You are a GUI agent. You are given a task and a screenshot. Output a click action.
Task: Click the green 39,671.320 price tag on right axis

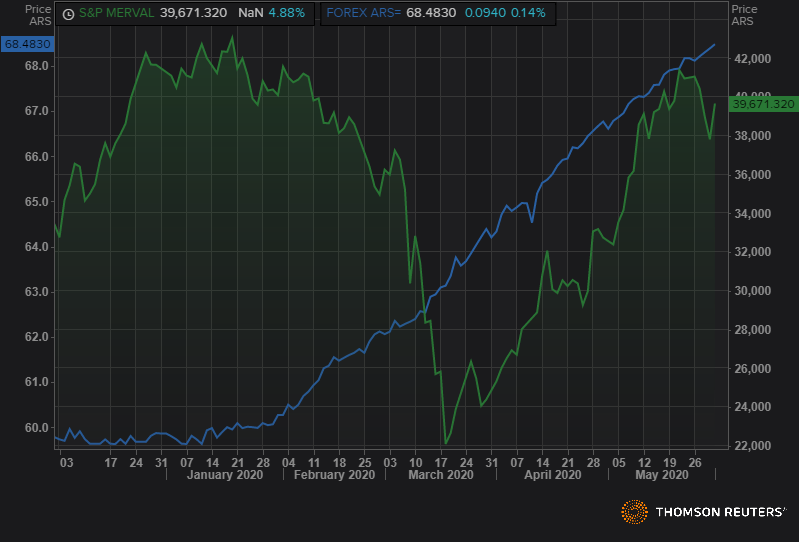[763, 104]
